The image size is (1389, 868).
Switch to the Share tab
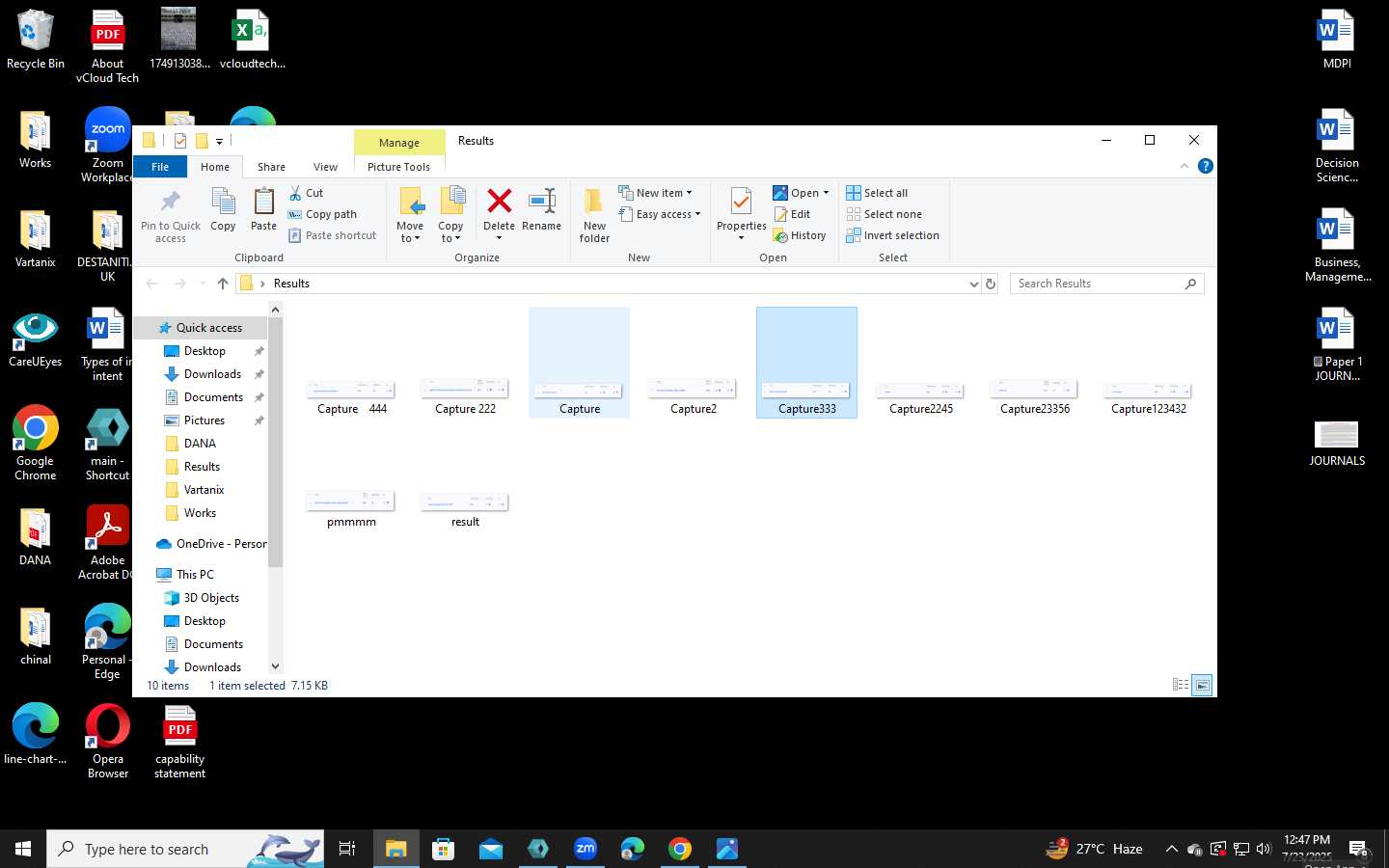tap(271, 166)
